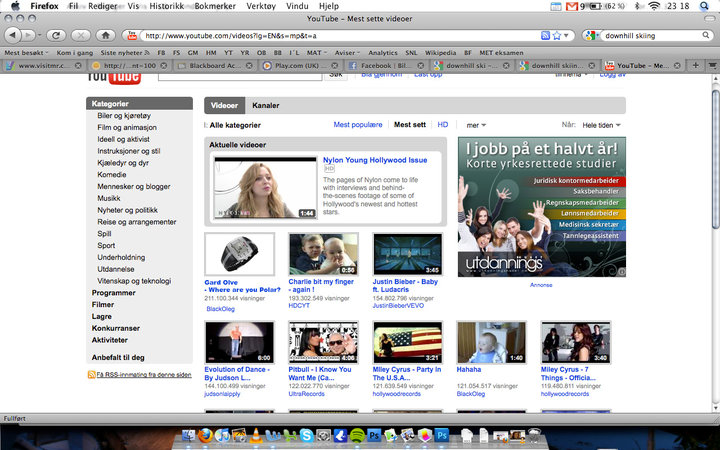This screenshot has height=450, width=720.
Task: Click the Forward arrow button
Action: point(28,35)
